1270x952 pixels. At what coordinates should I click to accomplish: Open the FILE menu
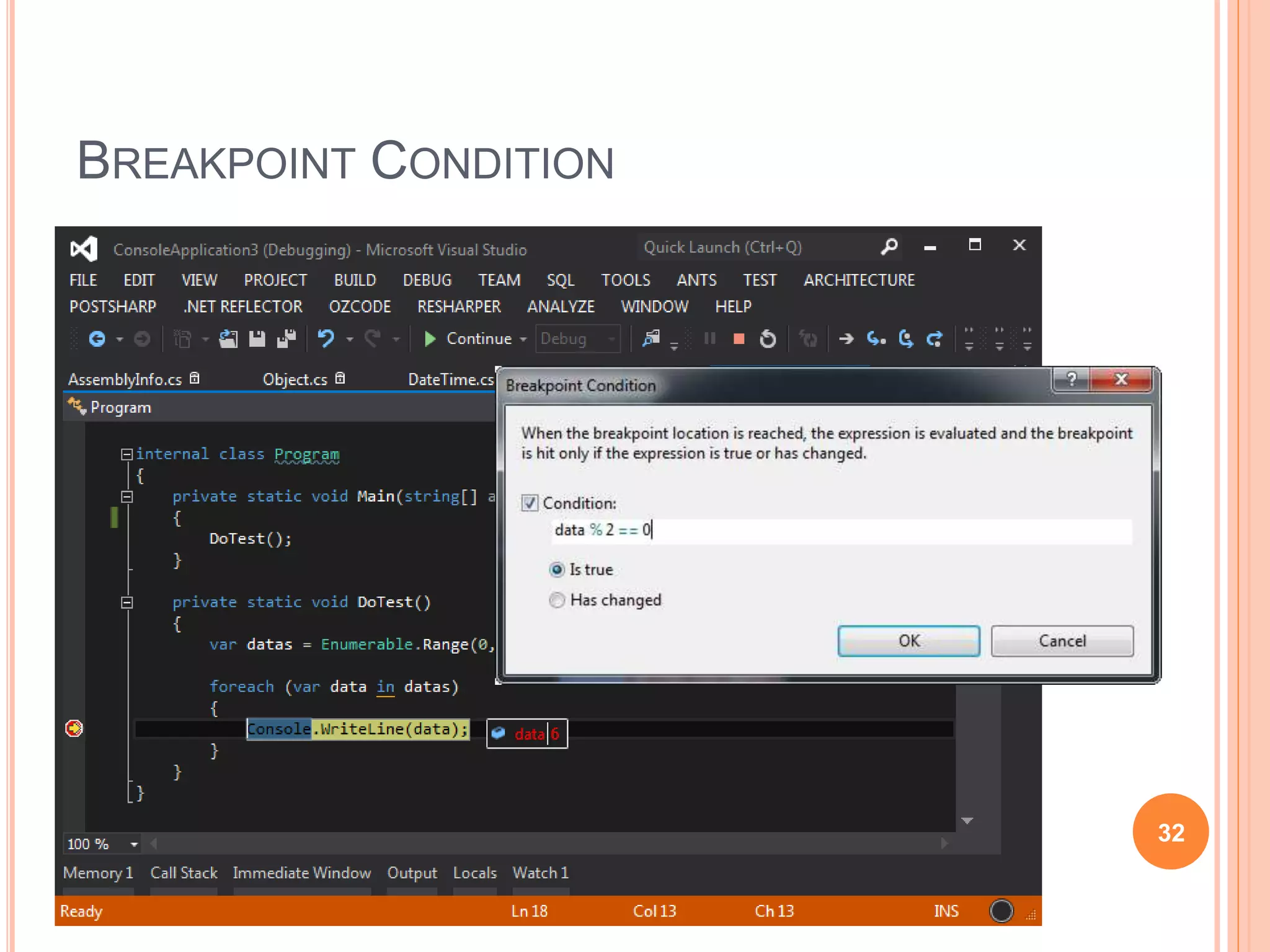pyautogui.click(x=83, y=280)
